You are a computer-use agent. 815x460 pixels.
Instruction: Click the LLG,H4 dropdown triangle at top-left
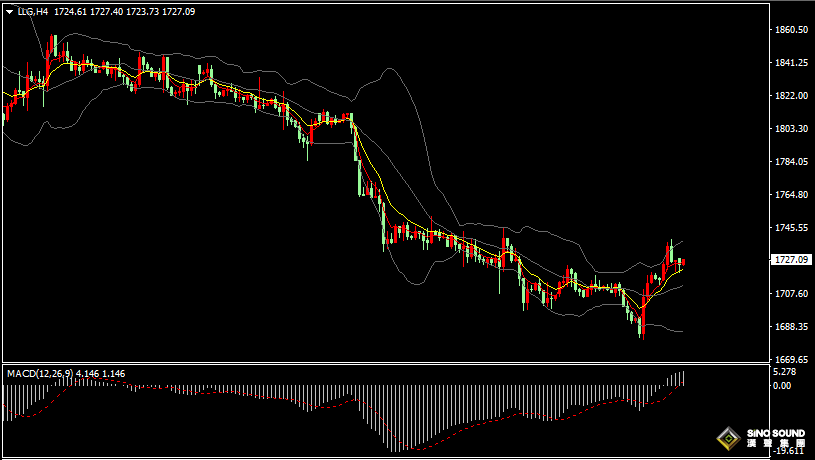click(x=10, y=11)
